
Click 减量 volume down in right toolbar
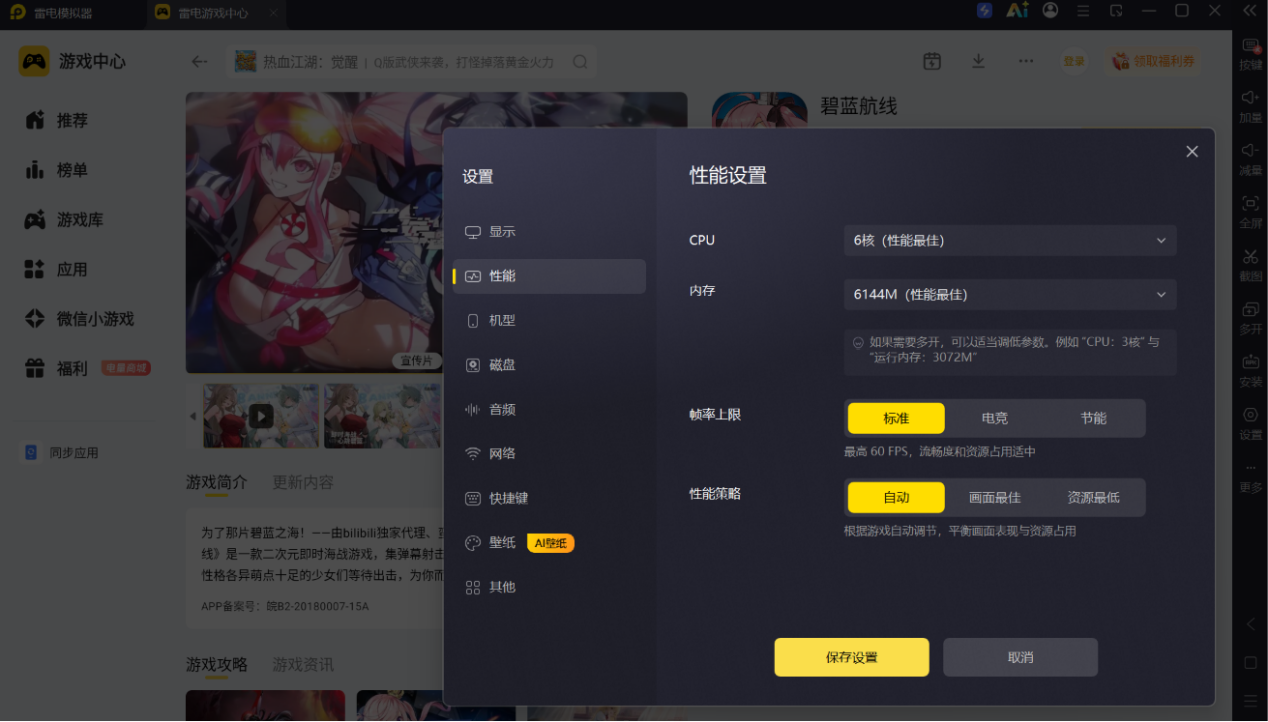click(x=1251, y=160)
